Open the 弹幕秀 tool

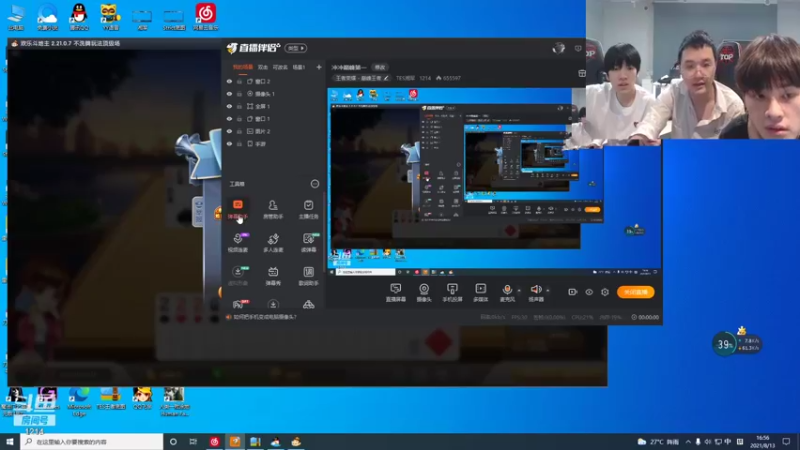[x=273, y=276]
